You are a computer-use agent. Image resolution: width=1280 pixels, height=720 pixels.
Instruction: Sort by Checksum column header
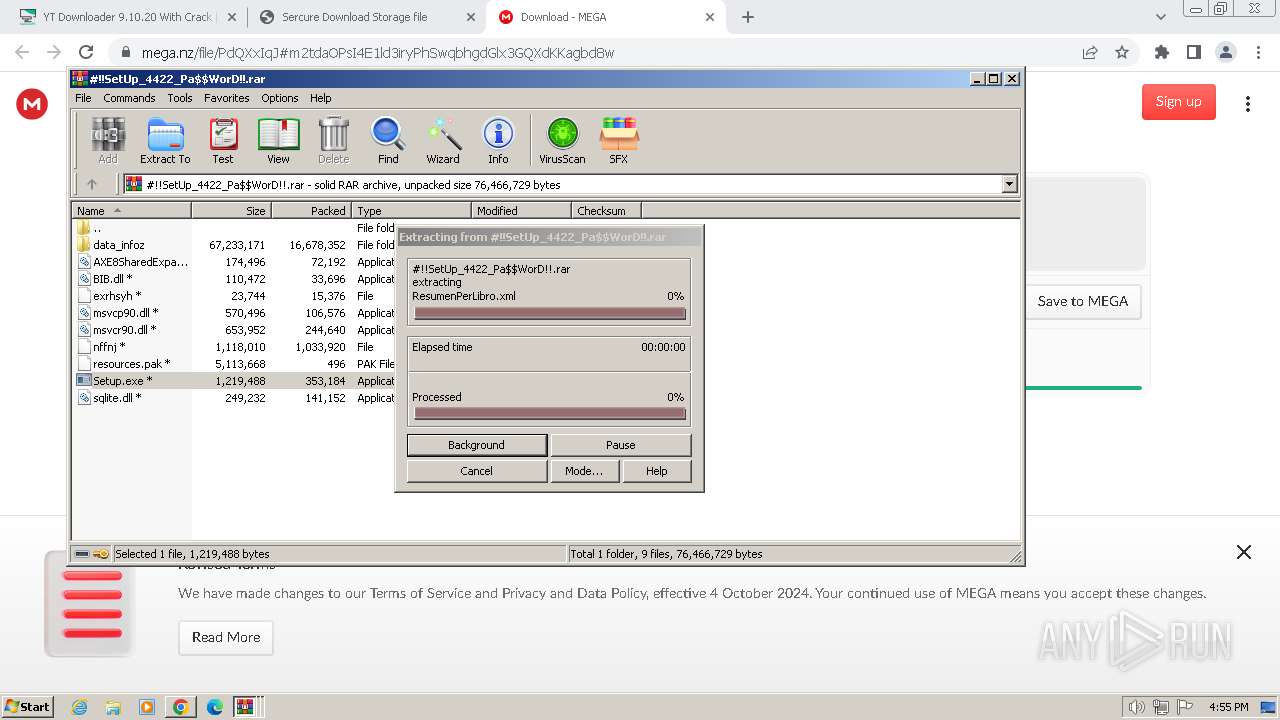click(x=606, y=210)
